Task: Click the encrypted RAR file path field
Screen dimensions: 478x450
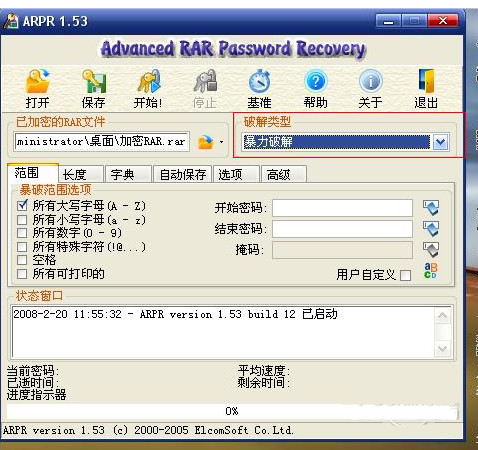Action: (102, 142)
